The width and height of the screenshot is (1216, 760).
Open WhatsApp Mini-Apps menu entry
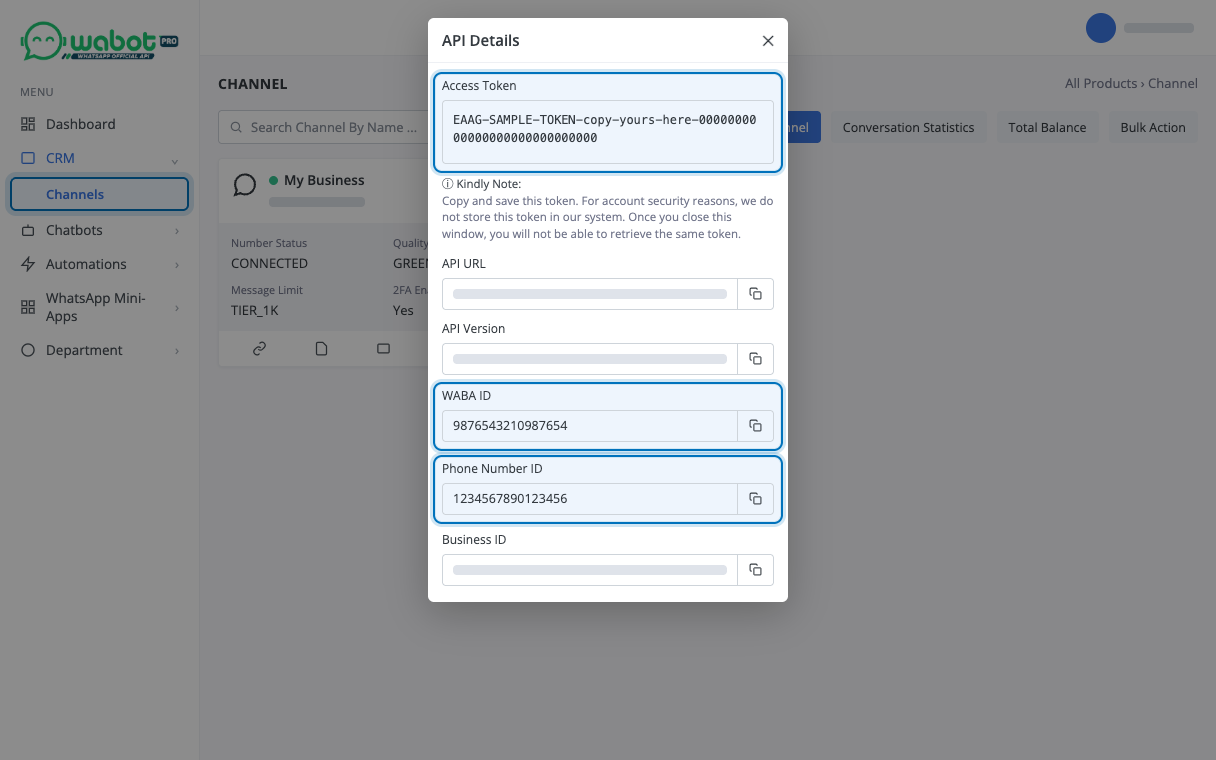99,307
